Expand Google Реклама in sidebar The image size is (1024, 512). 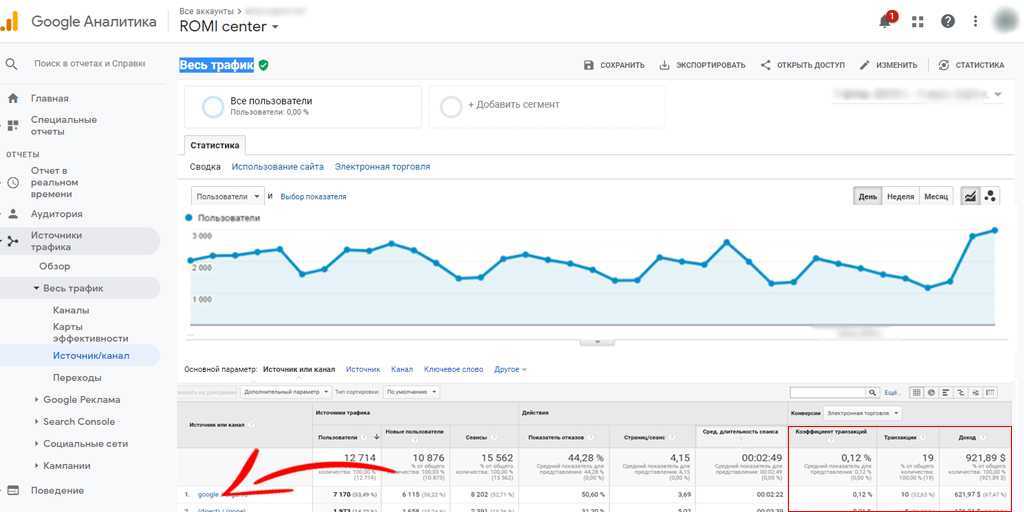(80, 400)
